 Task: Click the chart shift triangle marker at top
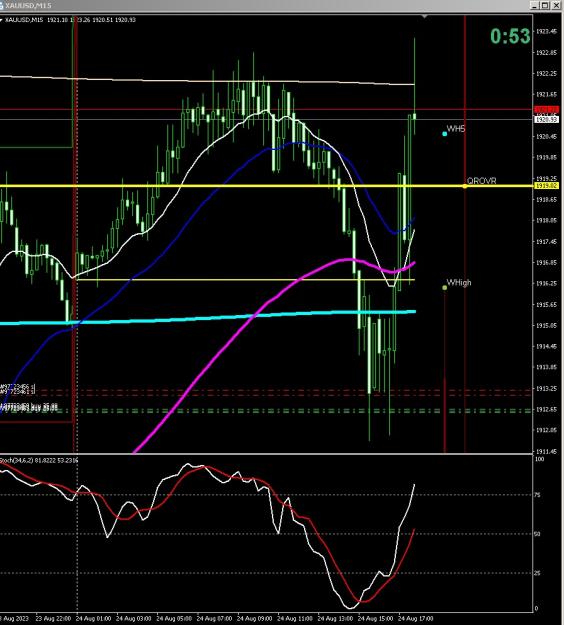[424, 17]
